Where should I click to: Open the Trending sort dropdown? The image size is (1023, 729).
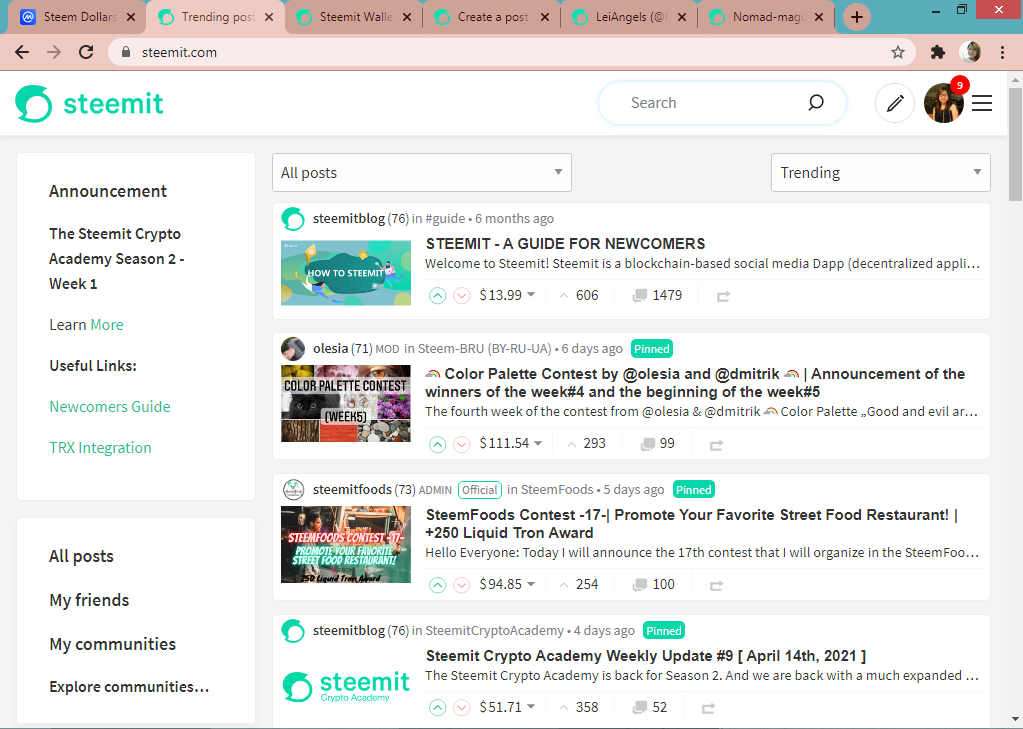pyautogui.click(x=880, y=172)
